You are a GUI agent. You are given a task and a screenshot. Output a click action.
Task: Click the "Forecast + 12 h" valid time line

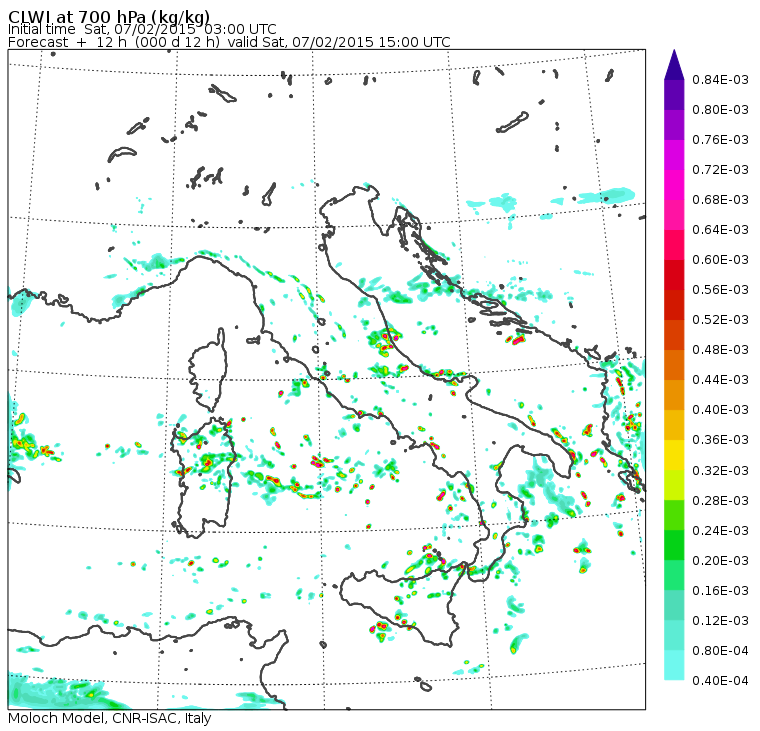(229, 42)
